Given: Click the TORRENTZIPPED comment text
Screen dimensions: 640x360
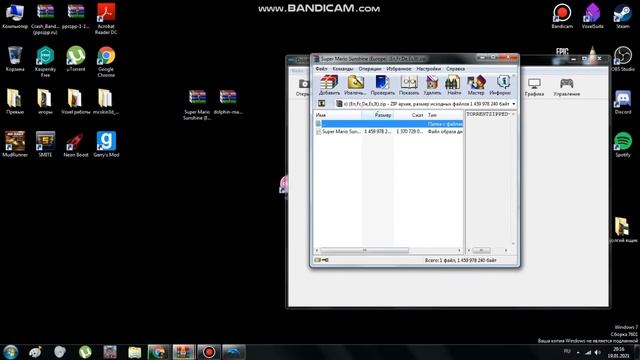Looking at the screenshot, I should [488, 114].
